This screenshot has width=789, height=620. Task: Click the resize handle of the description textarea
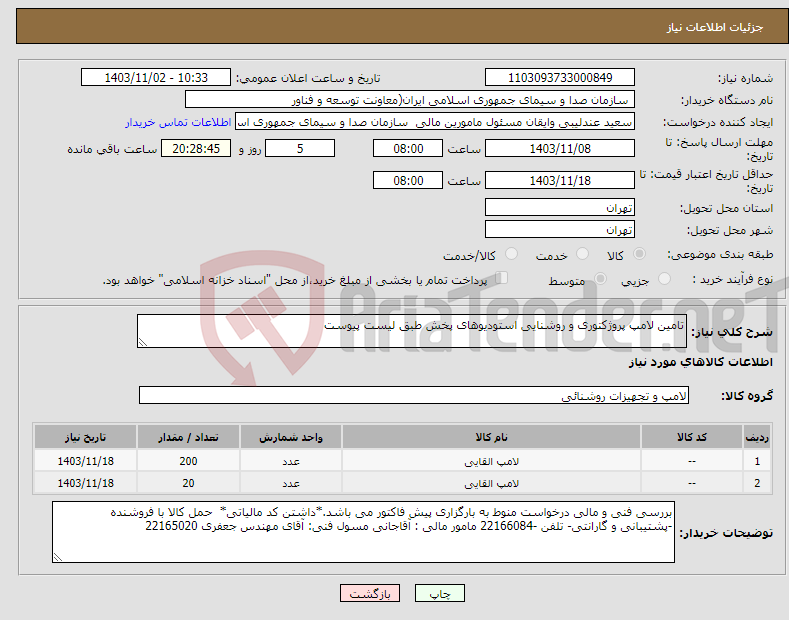[143, 342]
